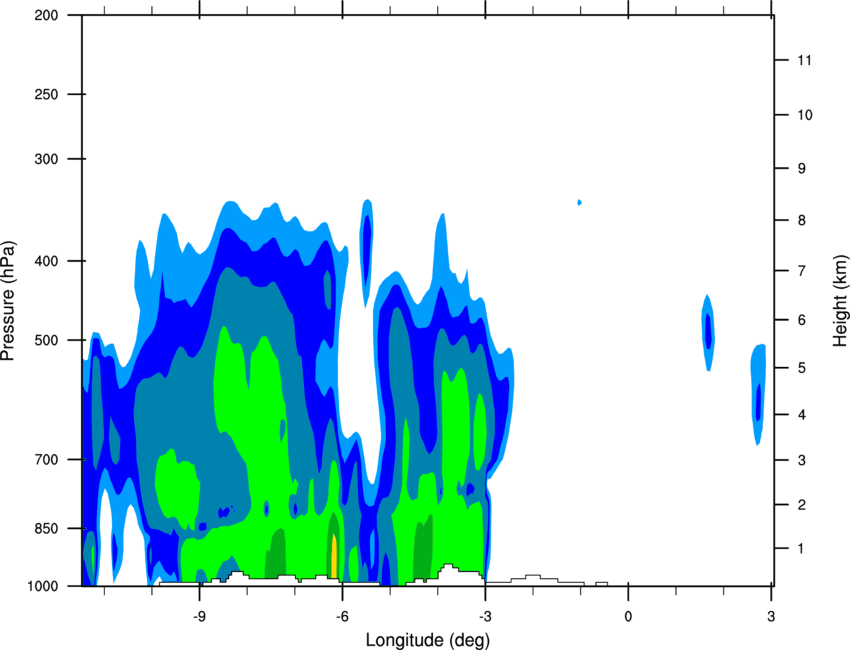The width and height of the screenshot is (850, 650).
Task: Click the 250 pressure tick label
Action: coord(46,94)
